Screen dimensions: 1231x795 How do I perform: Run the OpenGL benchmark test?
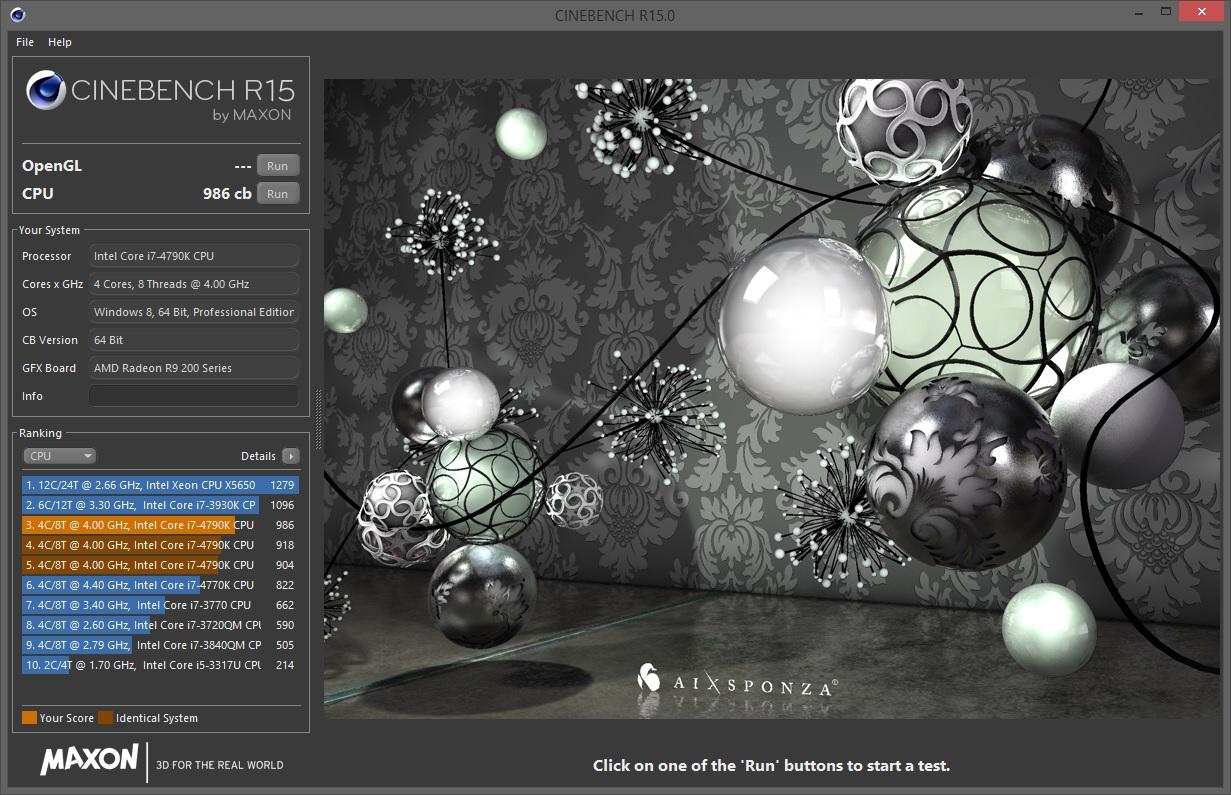coord(278,166)
